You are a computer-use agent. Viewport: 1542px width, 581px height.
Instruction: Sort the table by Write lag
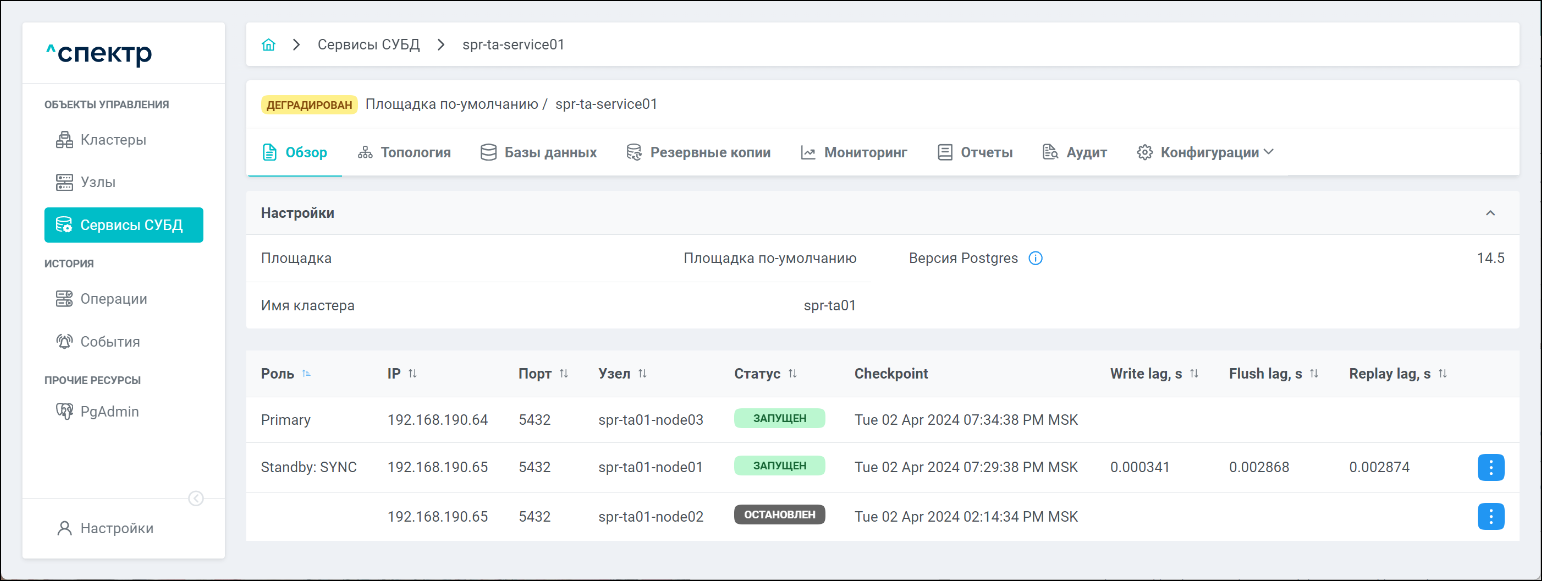[x=1194, y=374]
